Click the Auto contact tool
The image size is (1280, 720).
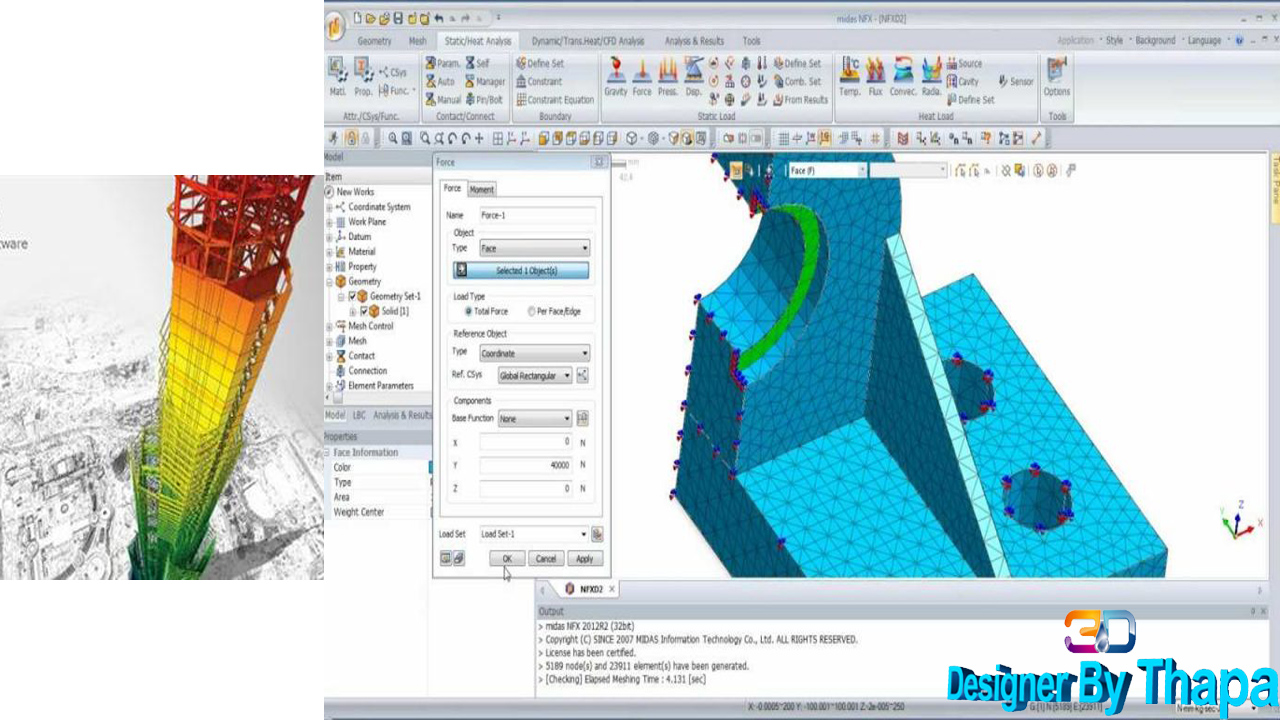440,81
